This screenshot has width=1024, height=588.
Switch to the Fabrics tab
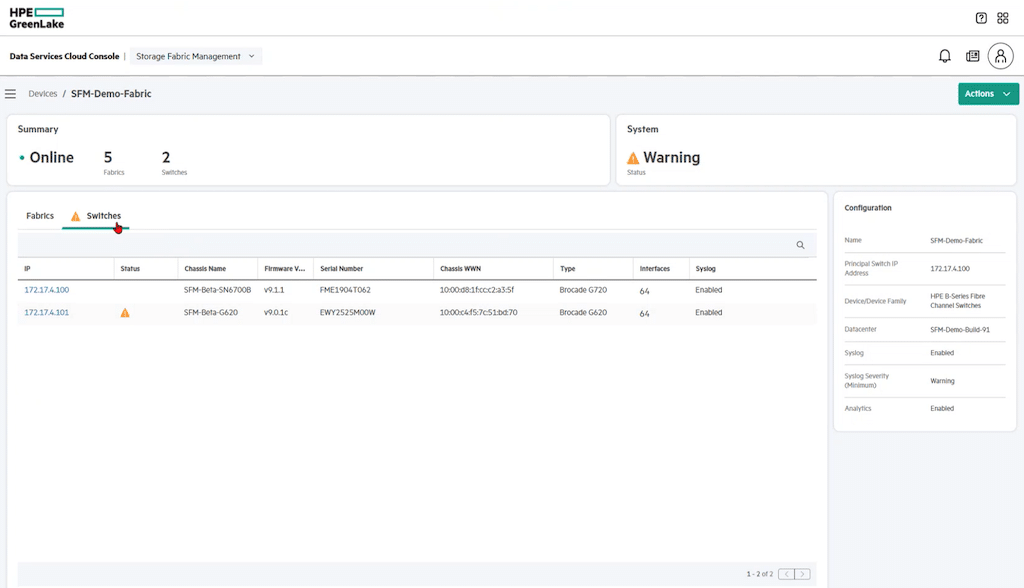coord(40,216)
